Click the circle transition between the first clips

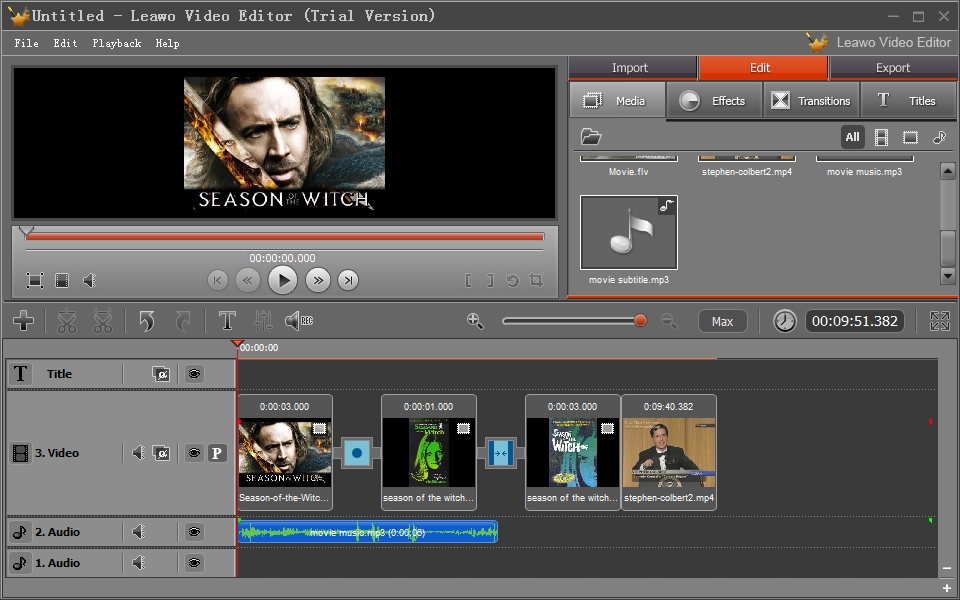click(x=357, y=454)
